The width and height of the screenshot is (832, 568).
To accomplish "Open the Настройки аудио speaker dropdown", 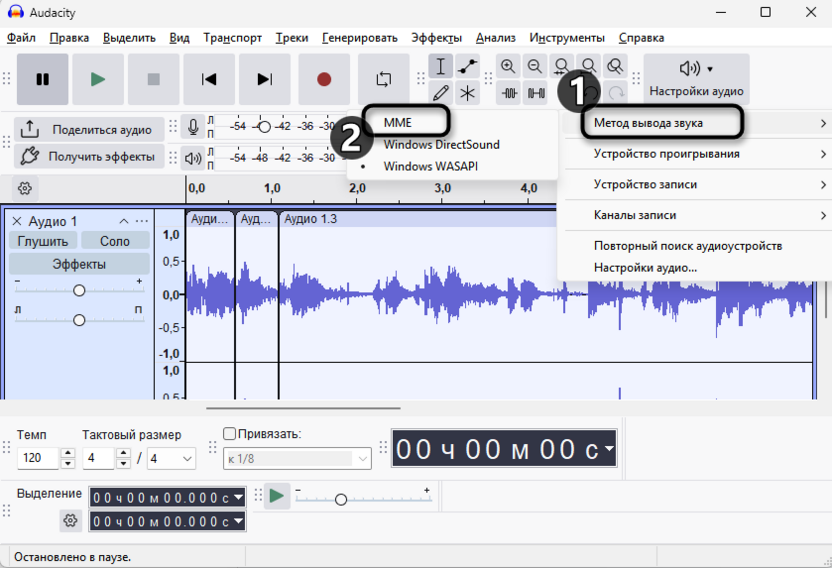I will pyautogui.click(x=696, y=78).
